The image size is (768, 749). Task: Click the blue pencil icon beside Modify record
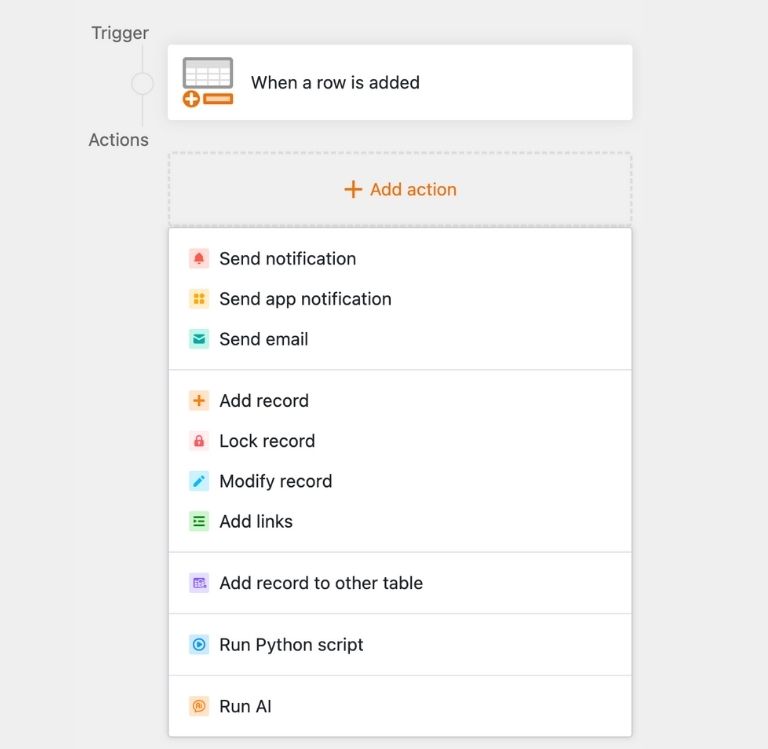click(199, 481)
